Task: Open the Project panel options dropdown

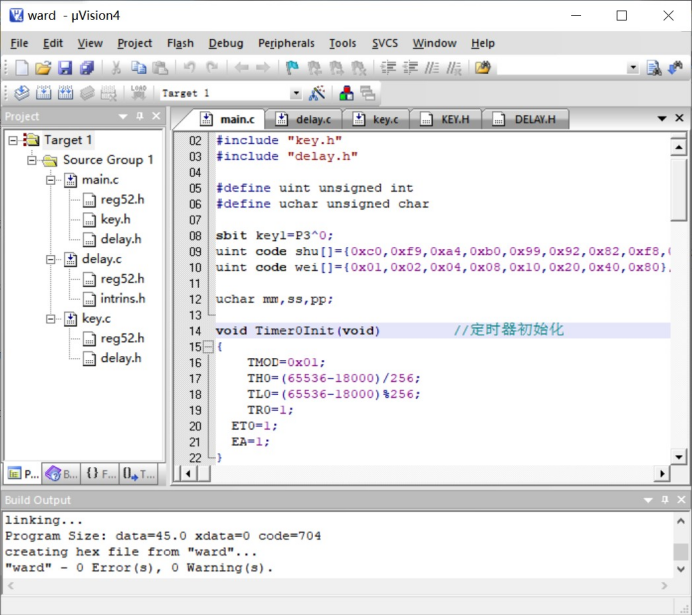Action: coord(123,116)
